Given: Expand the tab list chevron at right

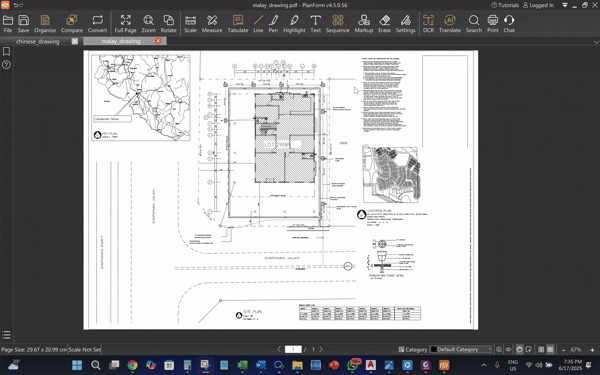Looking at the screenshot, I should click(596, 42).
